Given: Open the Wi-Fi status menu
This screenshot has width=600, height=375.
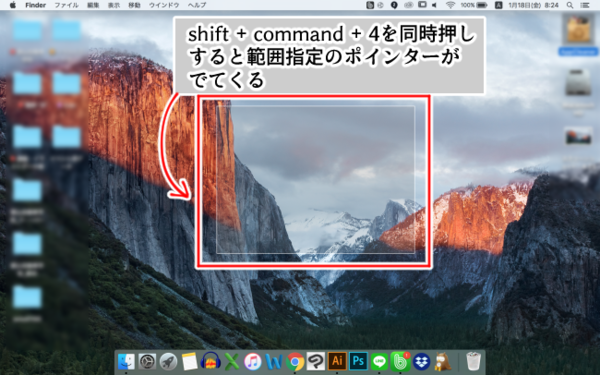Looking at the screenshot, I should (450, 5).
